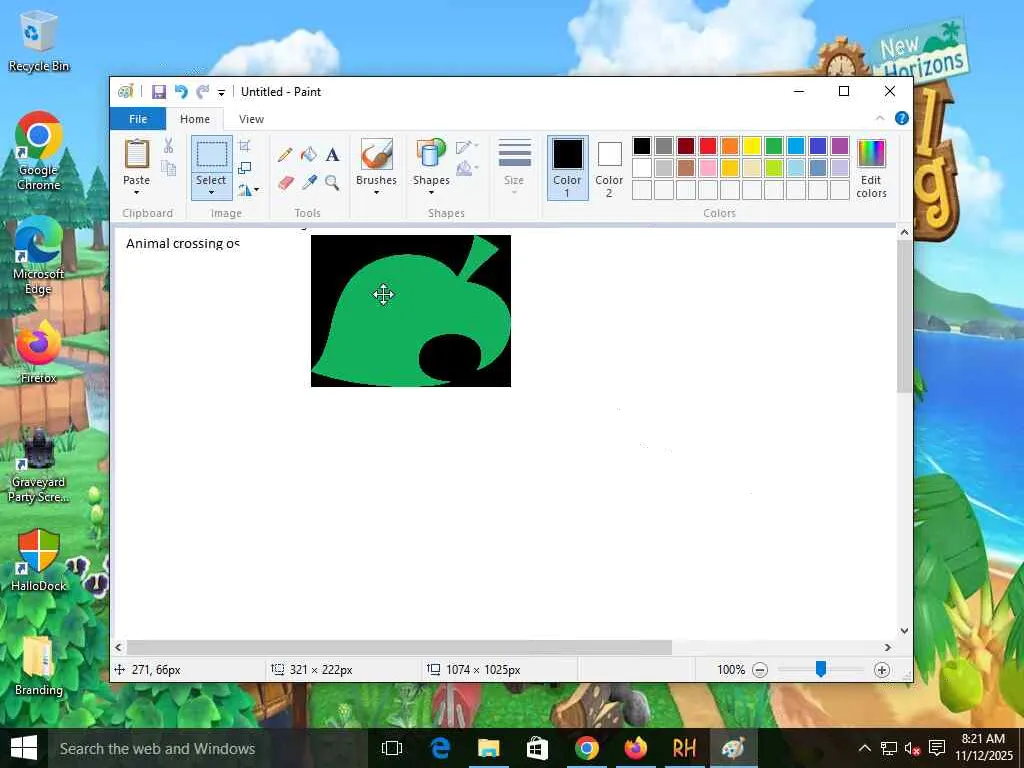1024x768 pixels.
Task: Click the Paint app icon in title bar
Action: [x=125, y=92]
